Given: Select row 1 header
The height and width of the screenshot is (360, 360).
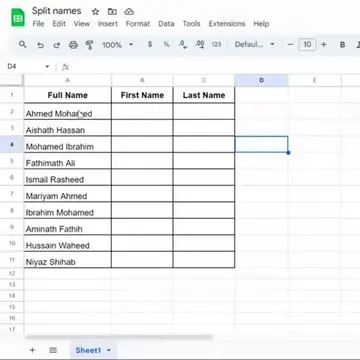Looking at the screenshot, I should (x=12, y=95).
